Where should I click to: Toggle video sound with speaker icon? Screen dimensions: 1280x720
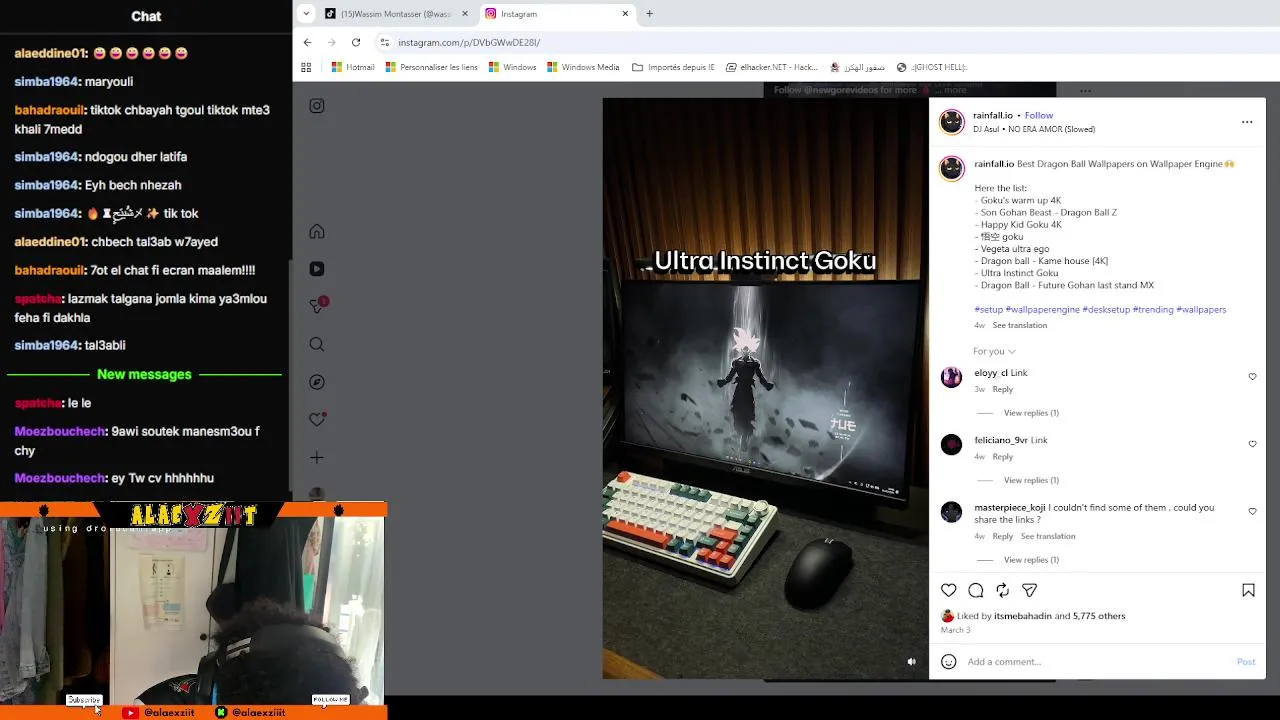911,661
